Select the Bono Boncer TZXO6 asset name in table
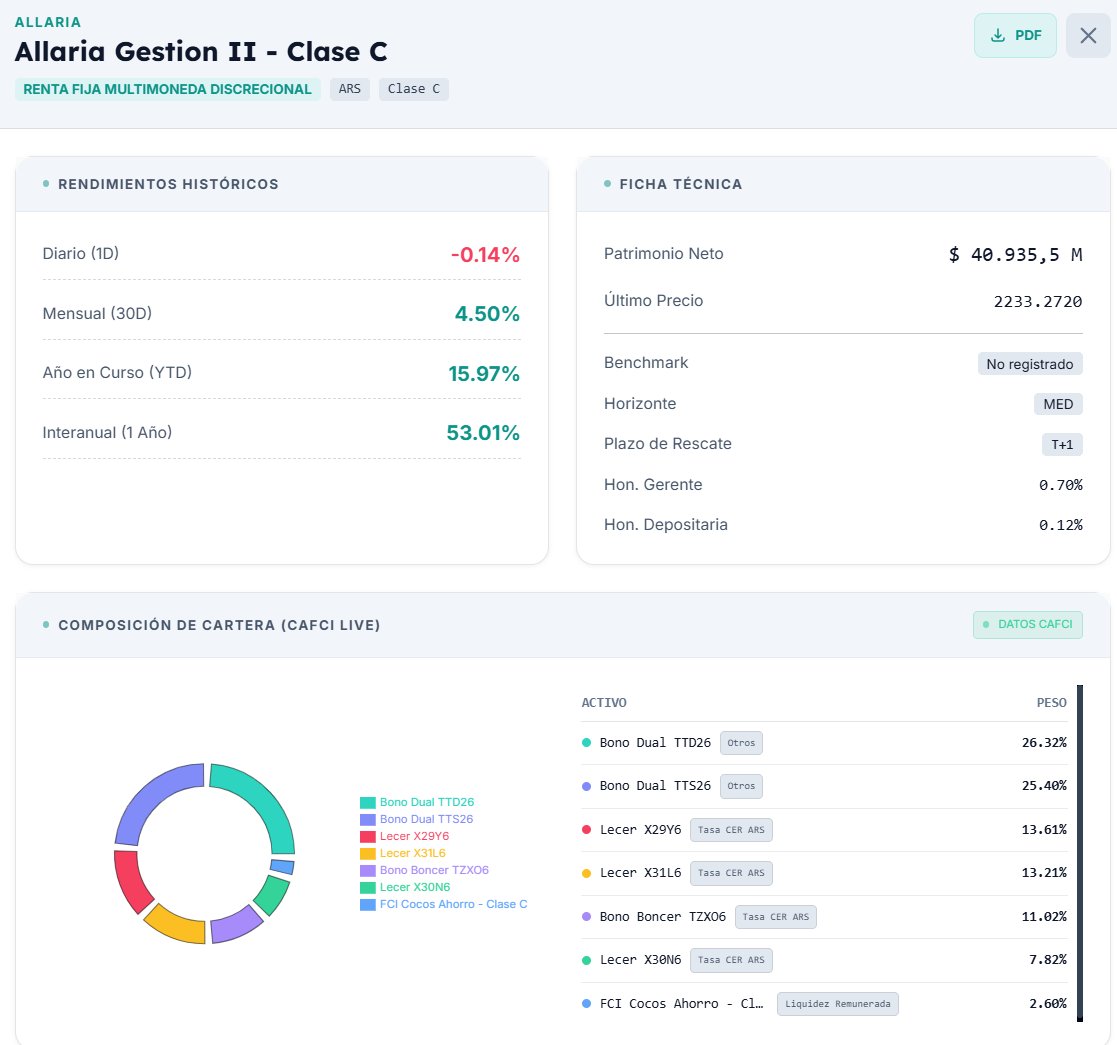The image size is (1117, 1045). coord(663,917)
